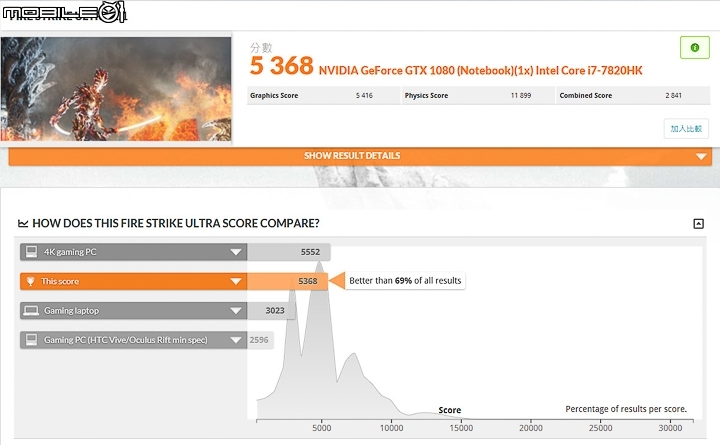
Task: Expand the SHOW RESULT DETAILS bar
Action: (x=360, y=156)
